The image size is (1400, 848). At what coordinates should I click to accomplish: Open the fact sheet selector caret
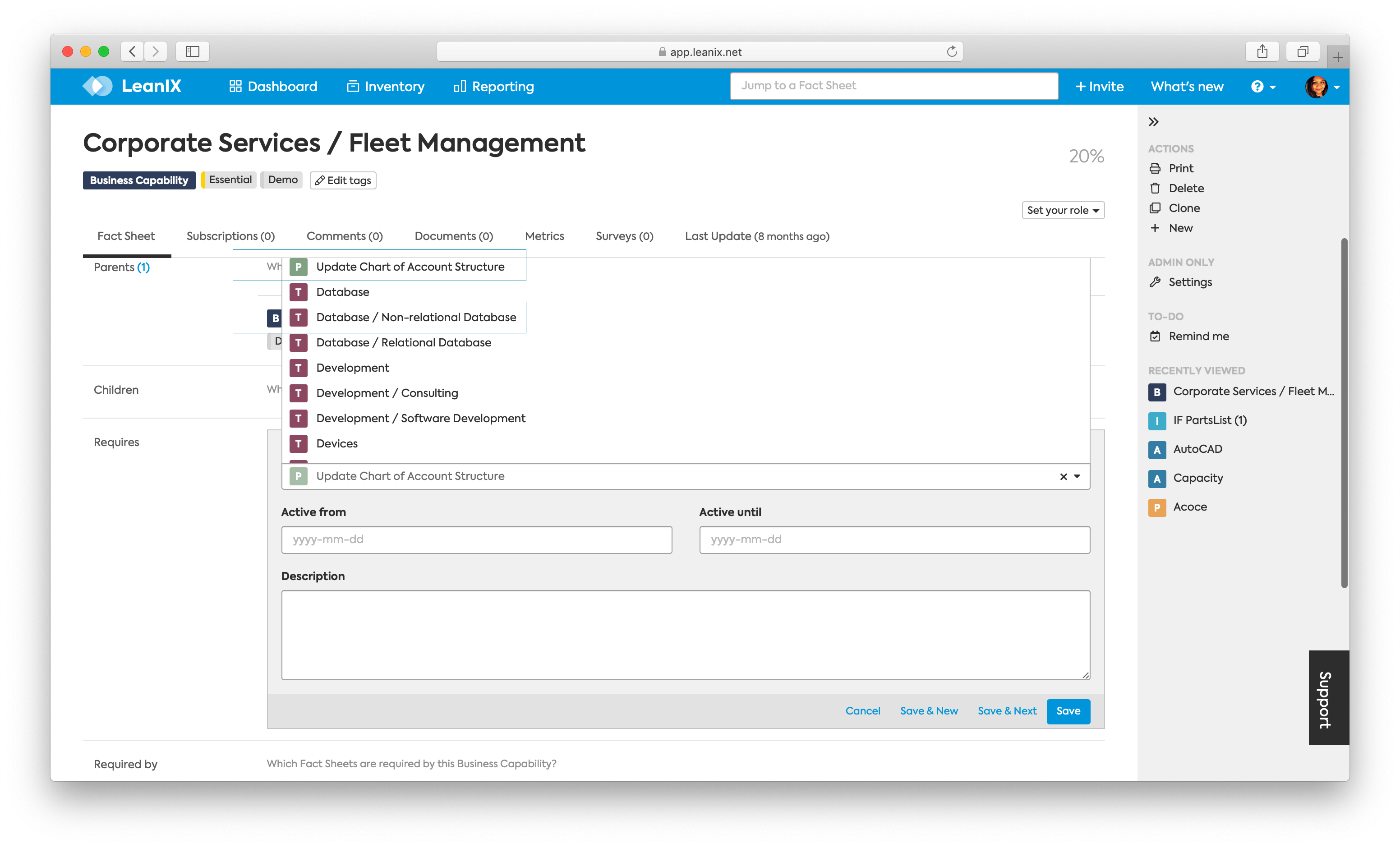pos(1077,476)
